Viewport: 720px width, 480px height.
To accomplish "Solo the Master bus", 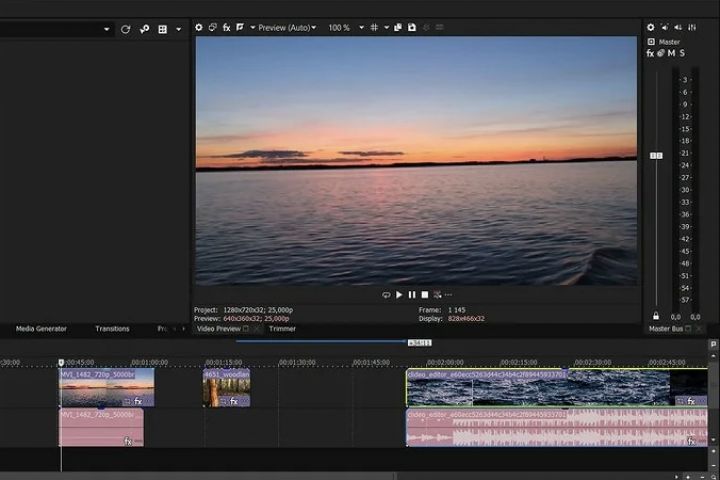I will click(x=682, y=53).
